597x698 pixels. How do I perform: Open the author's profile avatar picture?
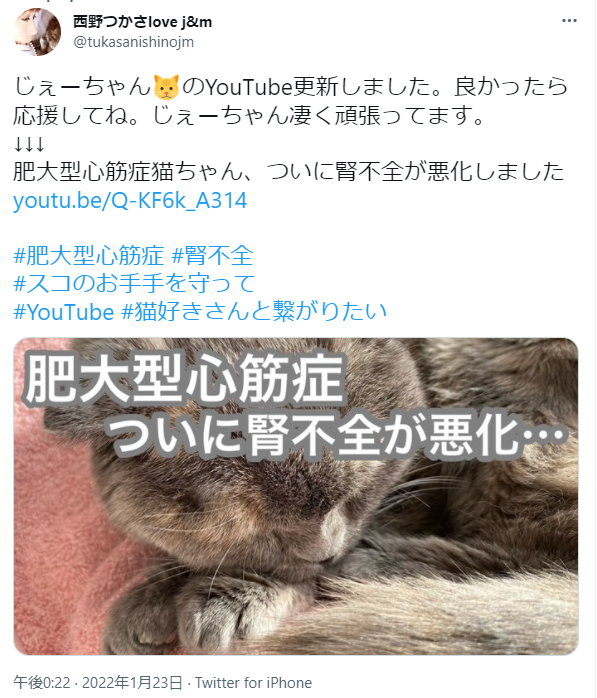(x=37, y=32)
